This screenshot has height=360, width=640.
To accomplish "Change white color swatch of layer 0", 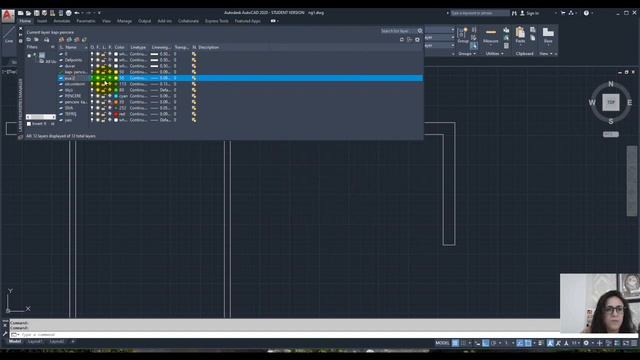I will [116, 54].
